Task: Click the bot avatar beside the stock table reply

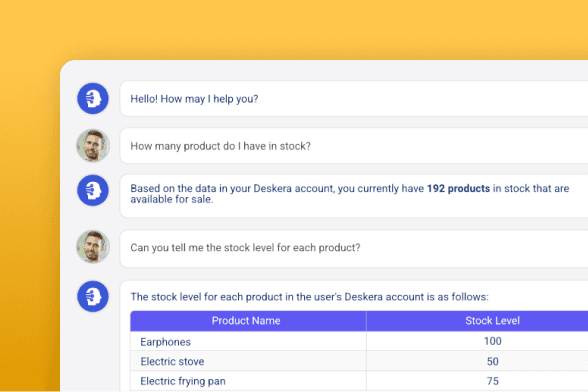Action: point(93,297)
